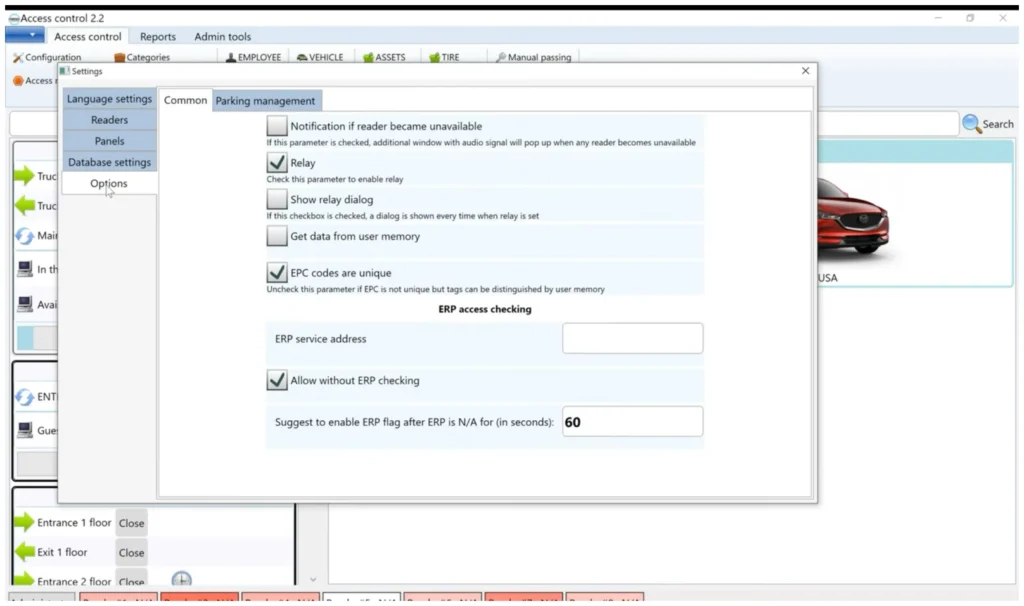The image size is (1024, 606).
Task: Click the scroll down arrow of left panel
Action: pos(313,579)
